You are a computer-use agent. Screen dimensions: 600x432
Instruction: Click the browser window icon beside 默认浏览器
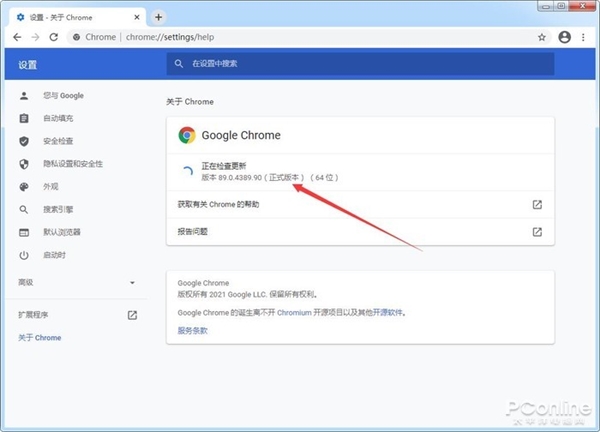coord(24,232)
